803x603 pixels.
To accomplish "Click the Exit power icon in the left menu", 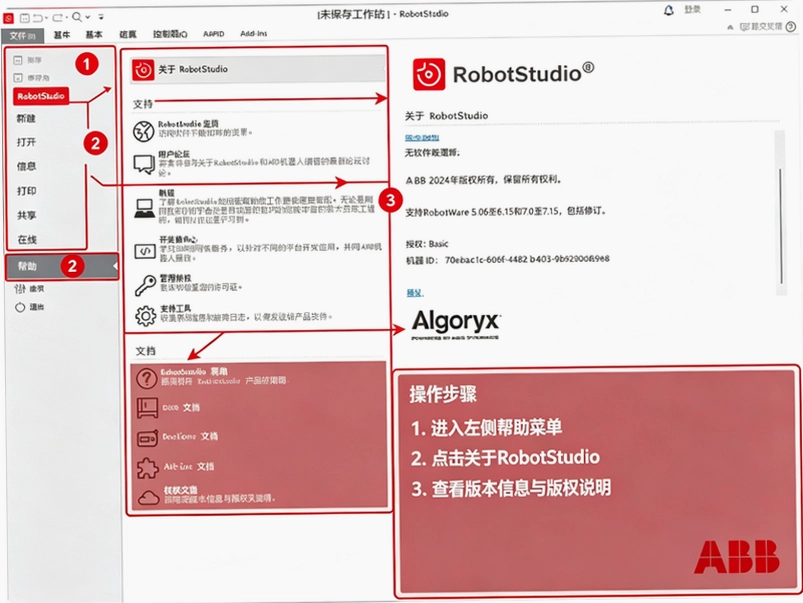I will click(x=20, y=307).
